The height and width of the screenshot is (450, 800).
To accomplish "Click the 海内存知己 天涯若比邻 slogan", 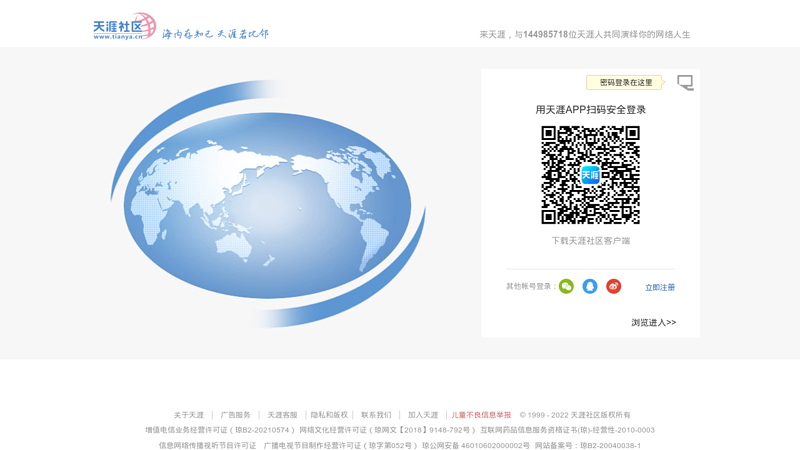I will click(x=215, y=34).
